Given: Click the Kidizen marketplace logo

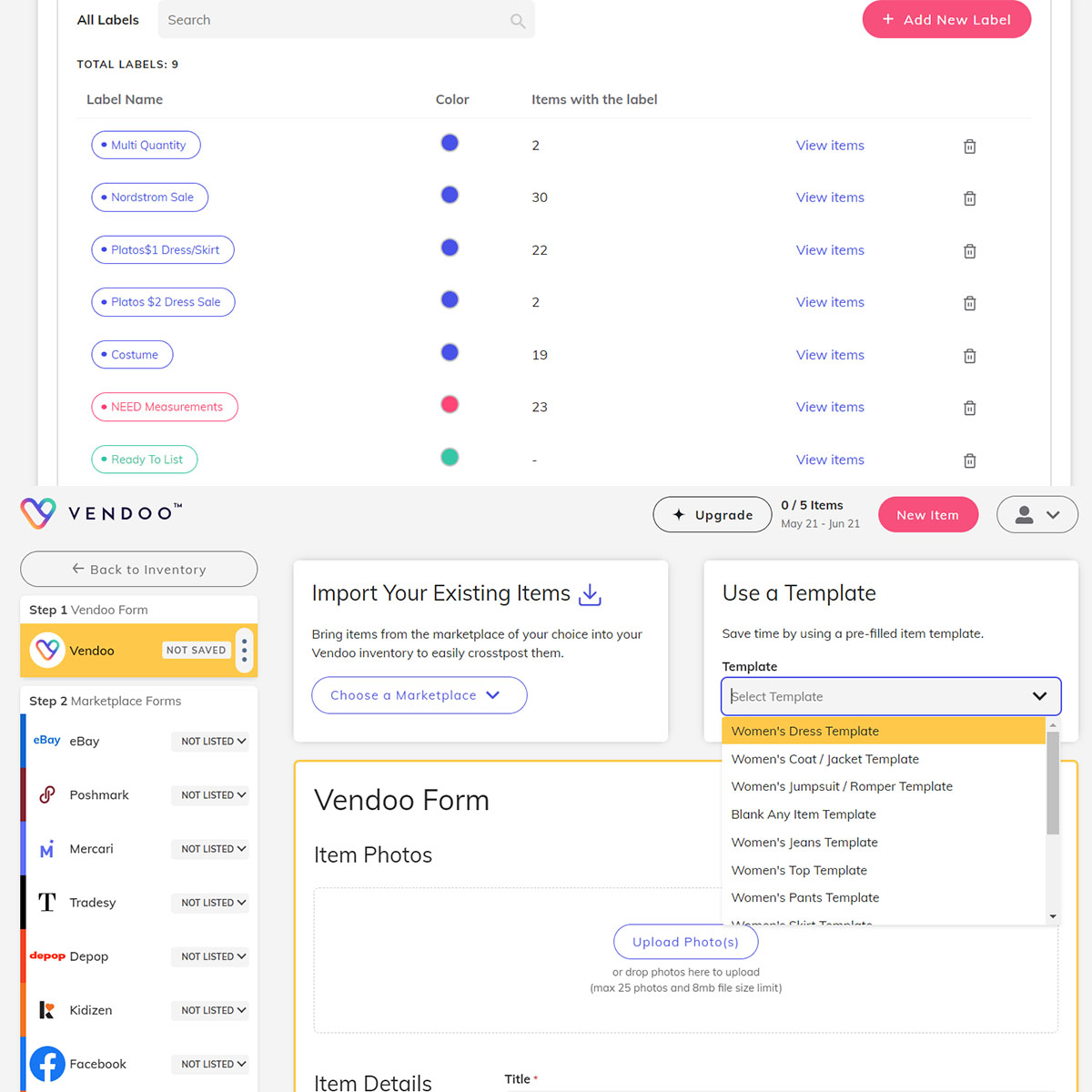Looking at the screenshot, I should (x=47, y=1010).
